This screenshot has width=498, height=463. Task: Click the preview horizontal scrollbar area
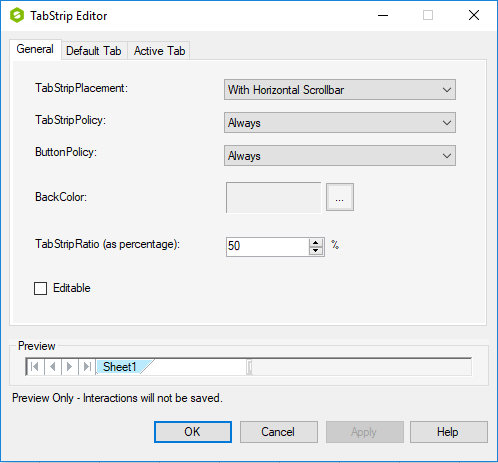362,367
